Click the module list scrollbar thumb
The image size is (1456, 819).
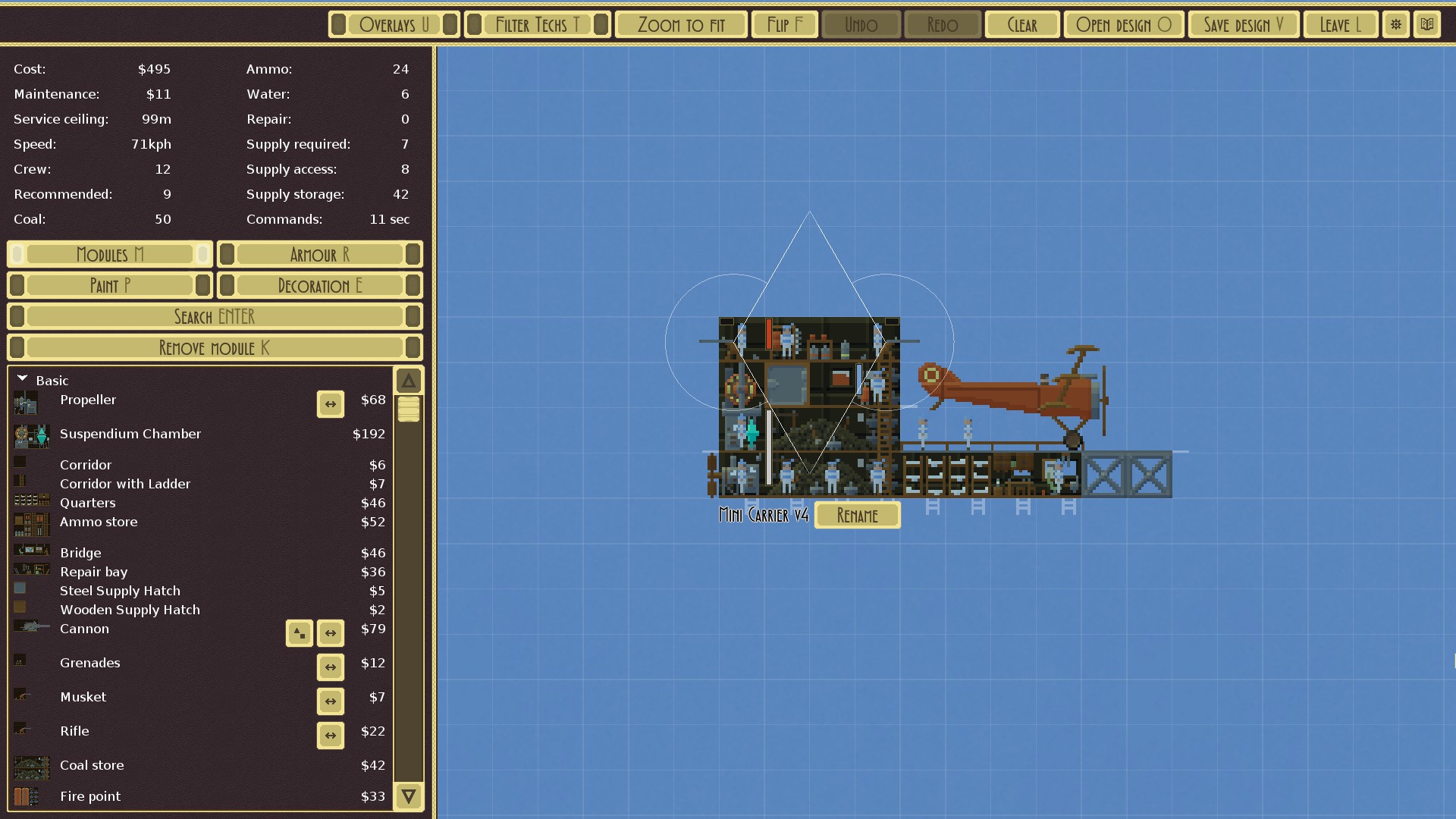408,409
